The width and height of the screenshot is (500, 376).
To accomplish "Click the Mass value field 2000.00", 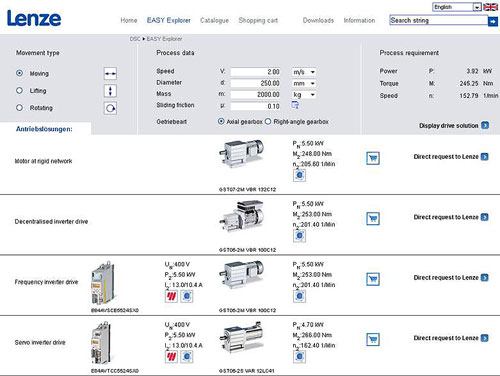I will pos(255,95).
